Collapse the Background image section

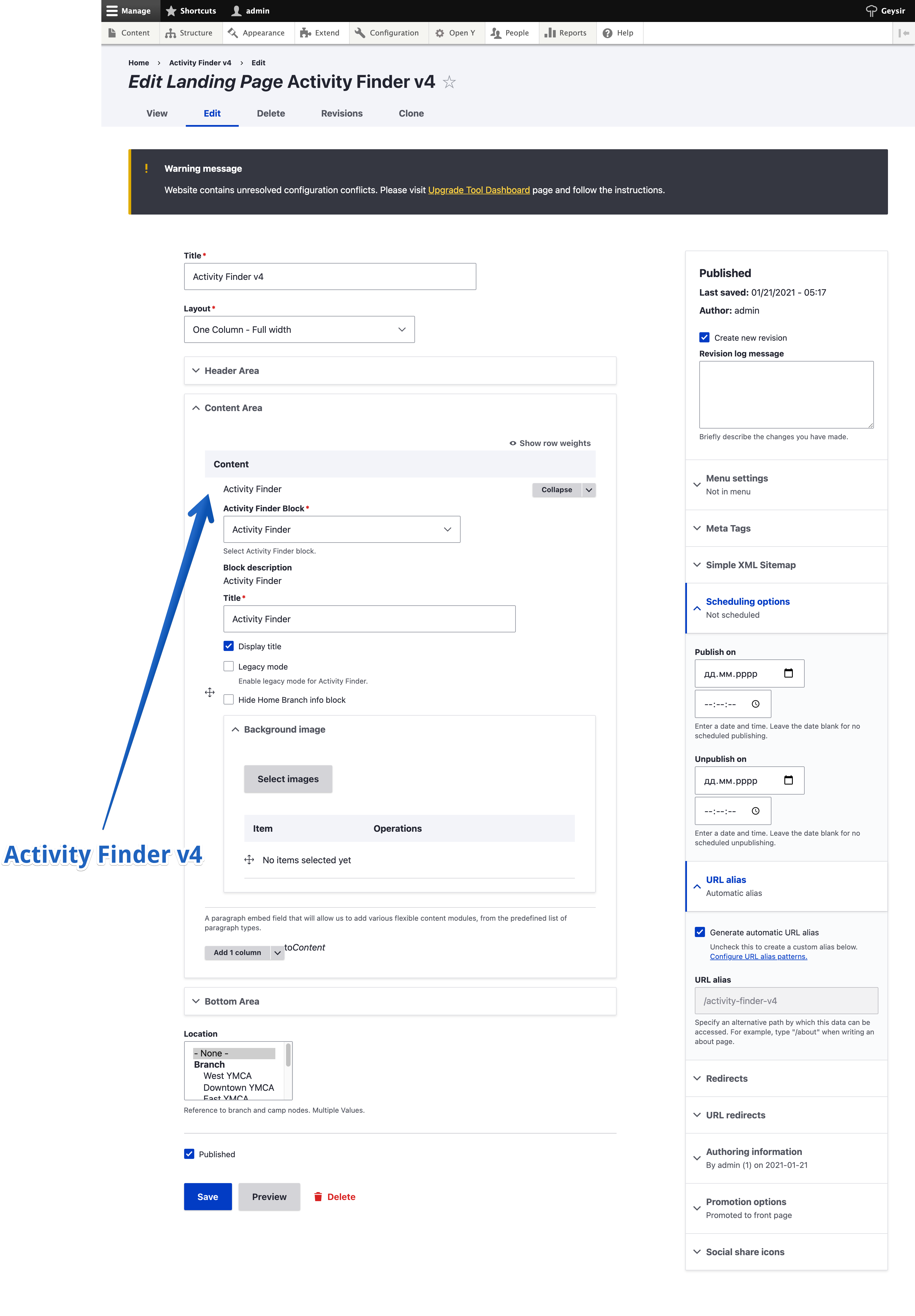point(409,729)
